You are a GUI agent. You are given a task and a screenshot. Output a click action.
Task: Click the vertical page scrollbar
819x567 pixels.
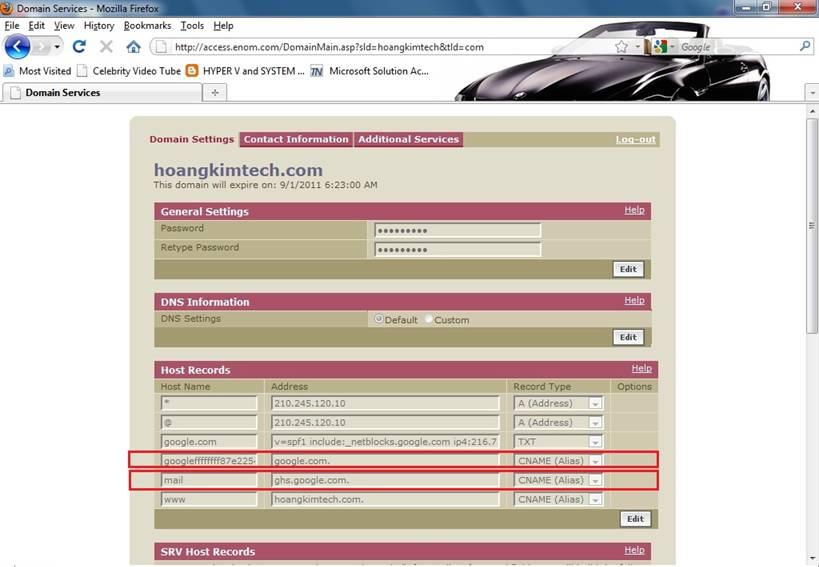[812, 226]
